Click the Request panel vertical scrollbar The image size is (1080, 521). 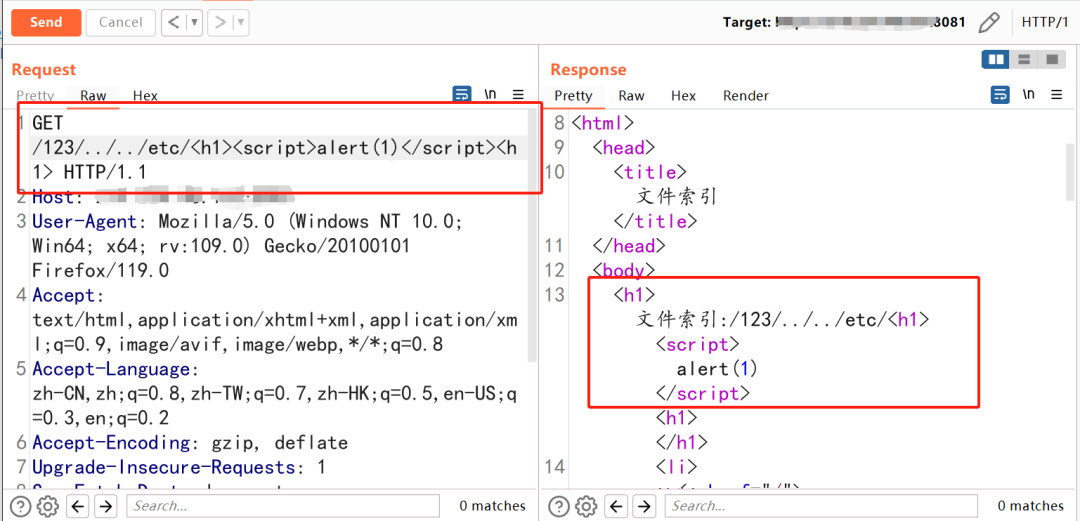tap(532, 234)
